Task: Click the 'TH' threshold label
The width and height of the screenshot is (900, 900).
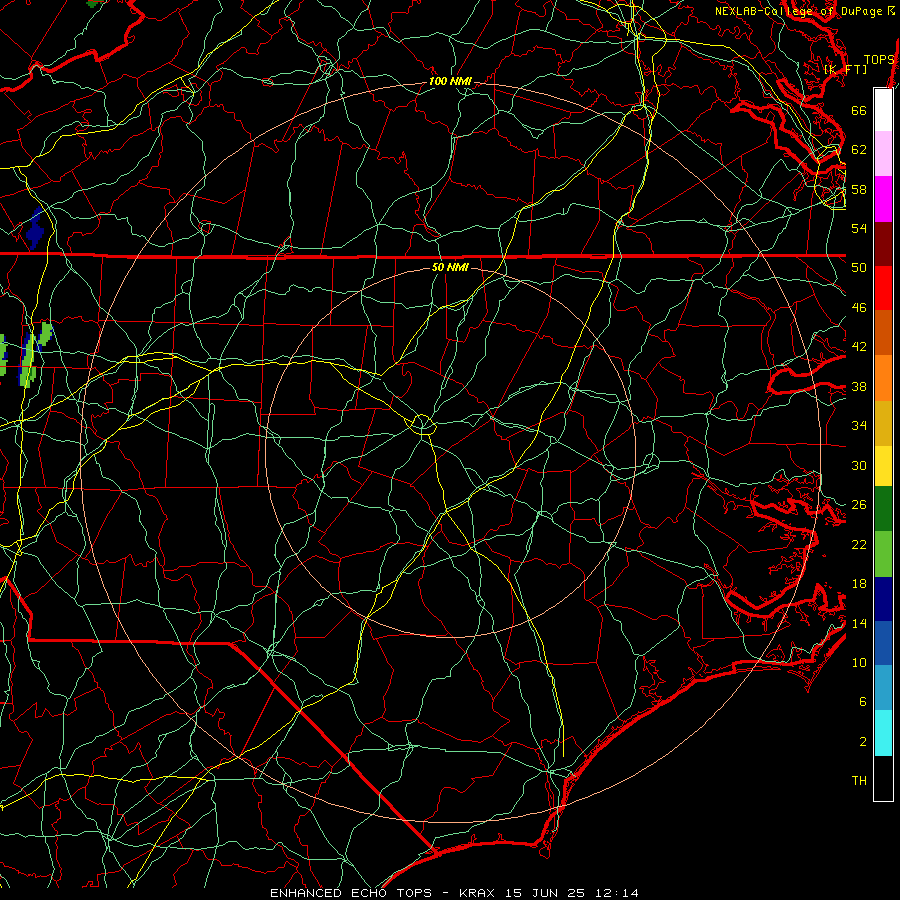Action: click(859, 781)
